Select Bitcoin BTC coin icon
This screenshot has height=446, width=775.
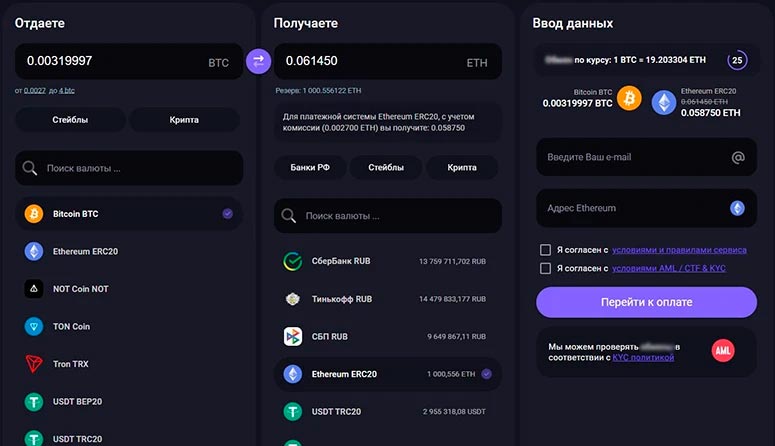coord(34,214)
